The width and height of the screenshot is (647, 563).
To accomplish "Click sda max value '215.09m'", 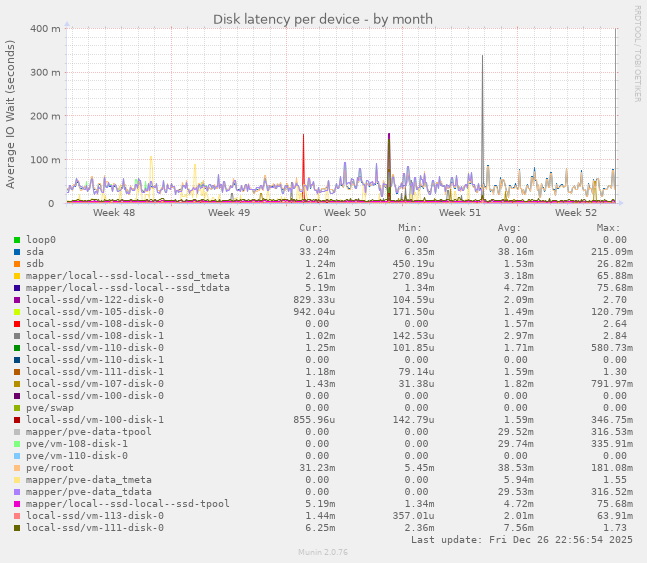I will click(612, 252).
